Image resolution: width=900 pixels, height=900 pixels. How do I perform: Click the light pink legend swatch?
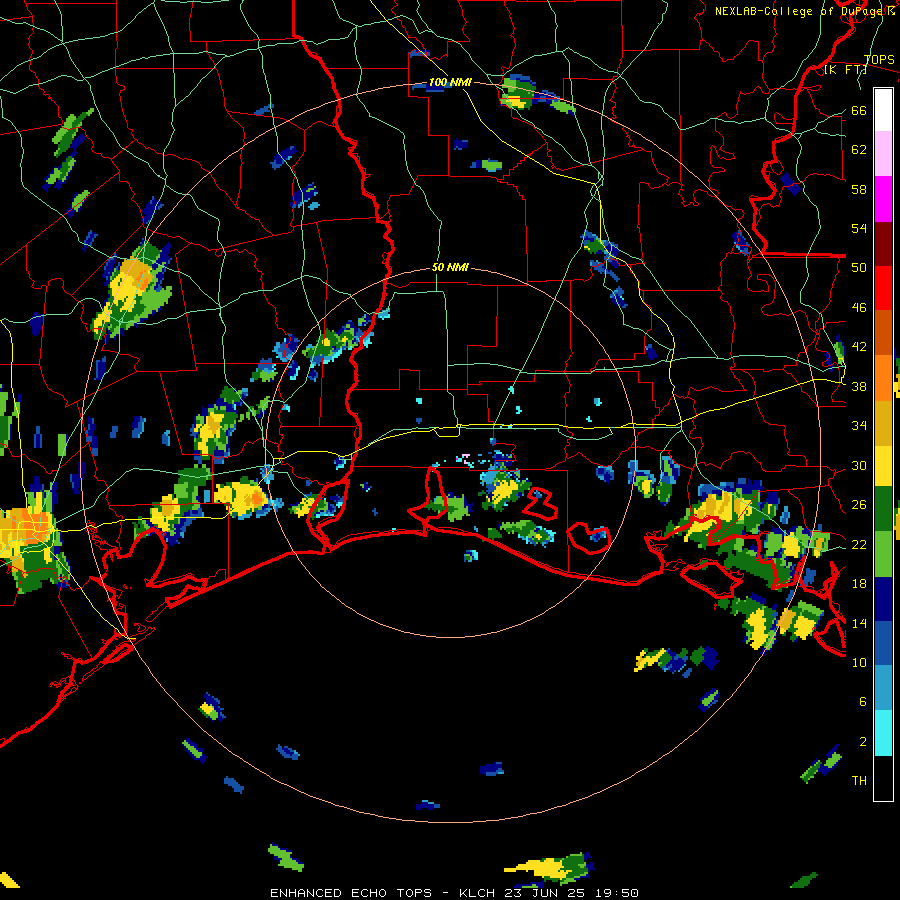(x=883, y=154)
